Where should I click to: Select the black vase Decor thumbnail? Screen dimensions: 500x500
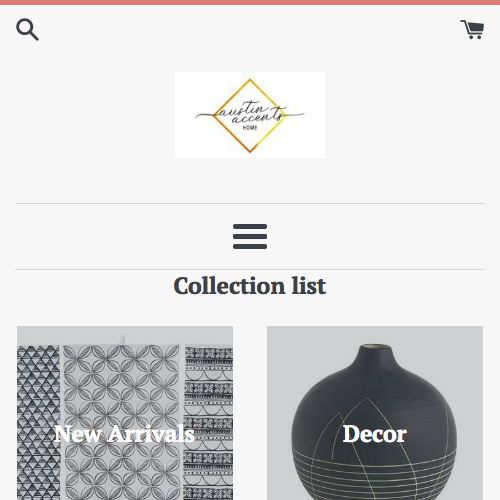pyautogui.click(x=375, y=413)
